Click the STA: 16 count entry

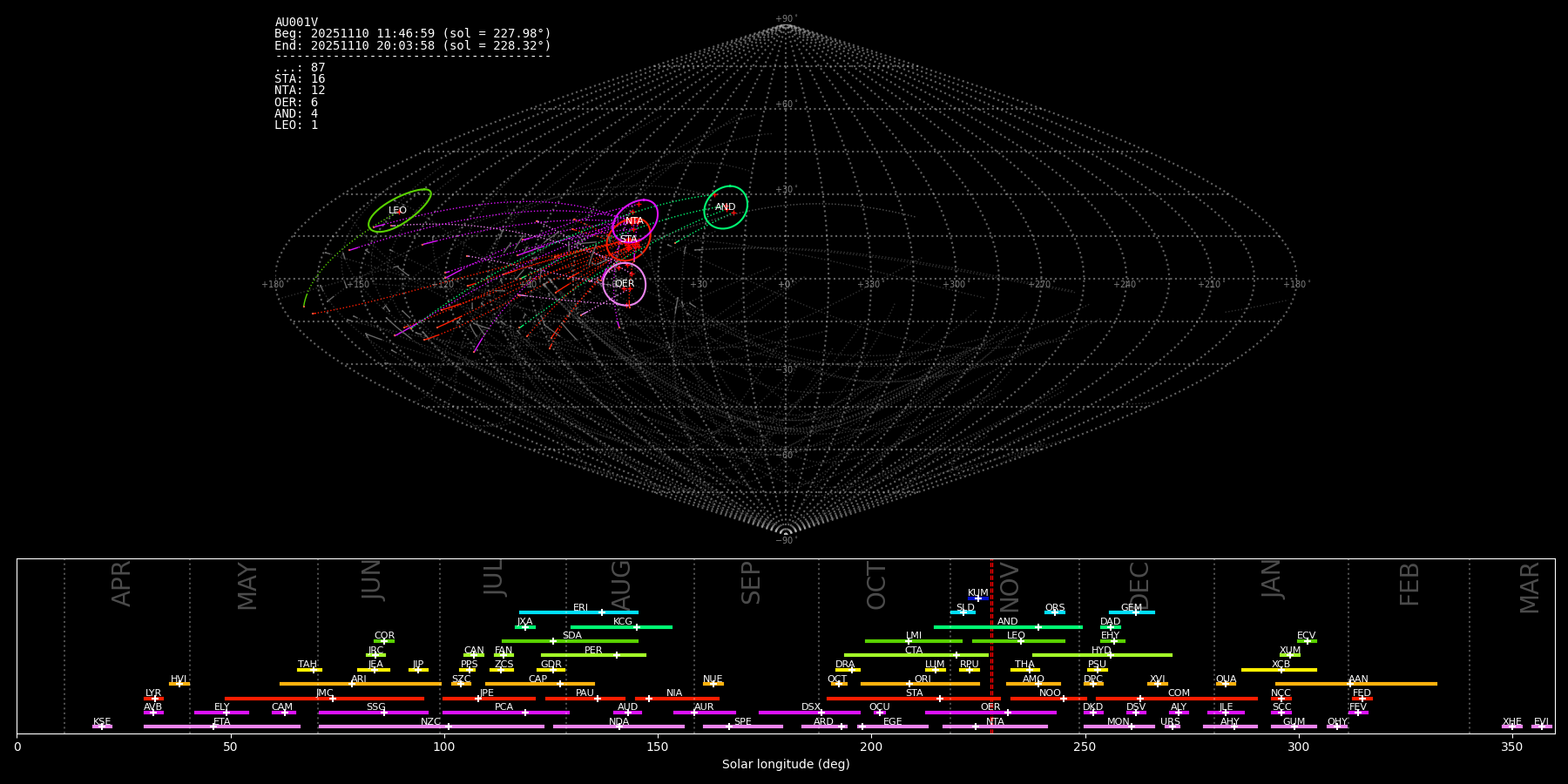point(300,79)
